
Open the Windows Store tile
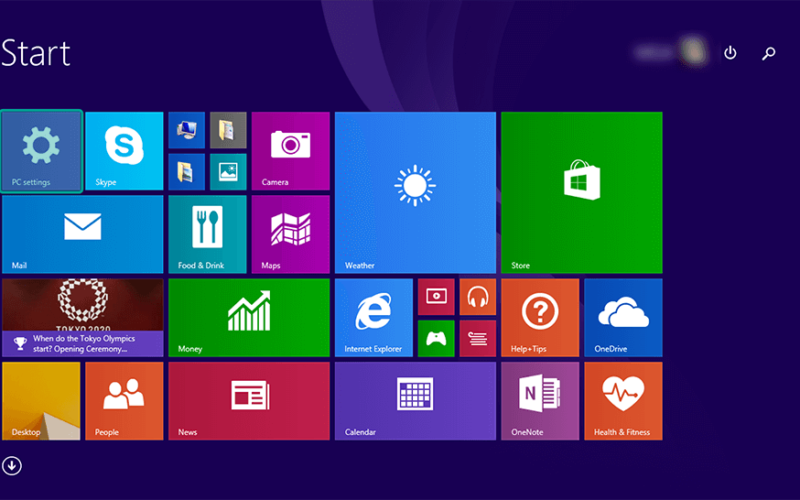(582, 193)
